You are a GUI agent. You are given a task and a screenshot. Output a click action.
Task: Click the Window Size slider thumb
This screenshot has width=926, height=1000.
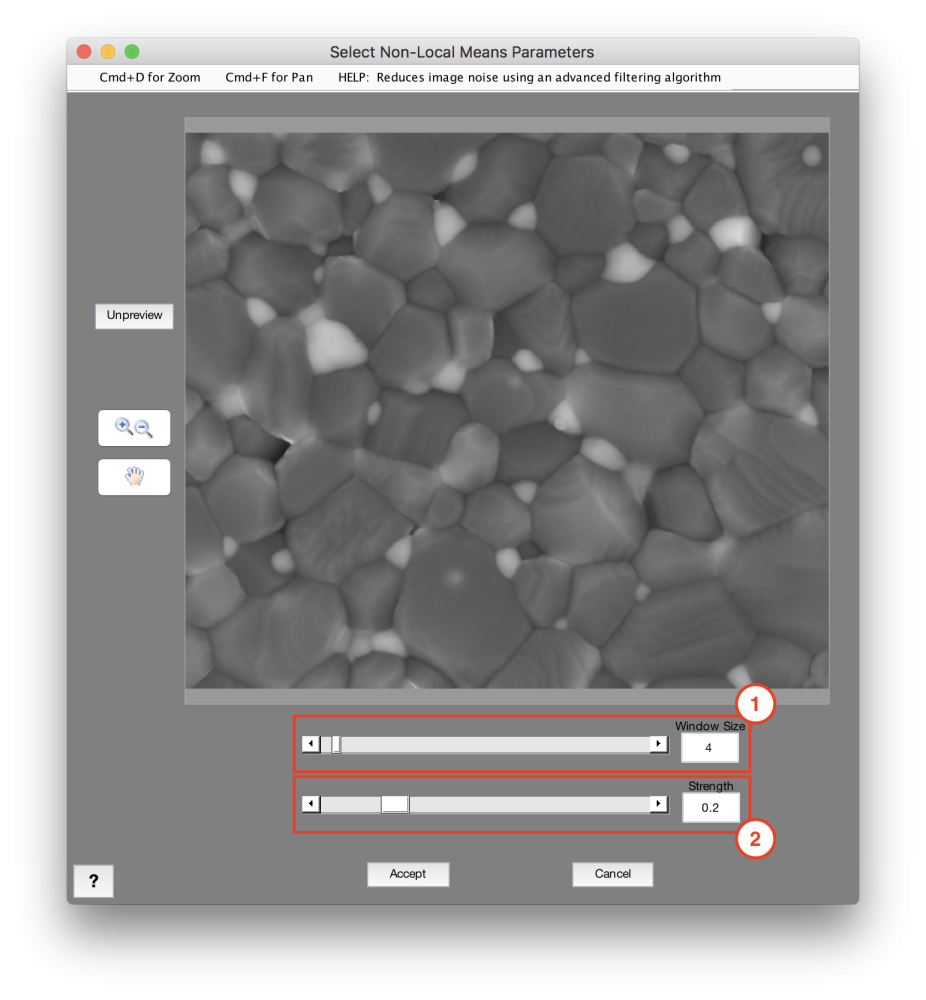click(x=336, y=744)
